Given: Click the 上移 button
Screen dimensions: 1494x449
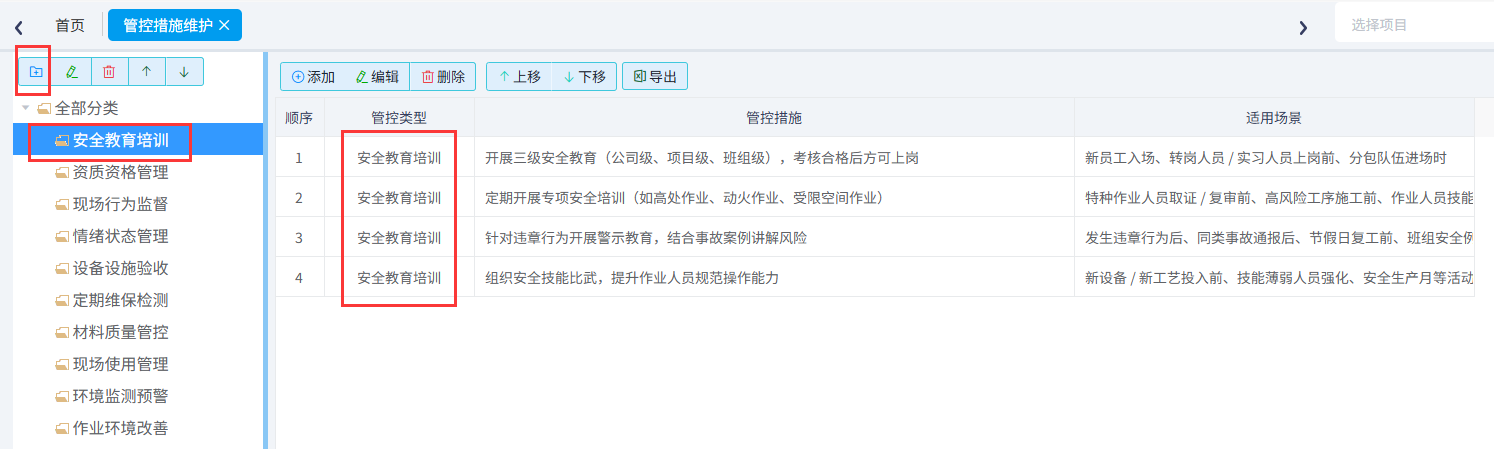Looking at the screenshot, I should tap(519, 76).
